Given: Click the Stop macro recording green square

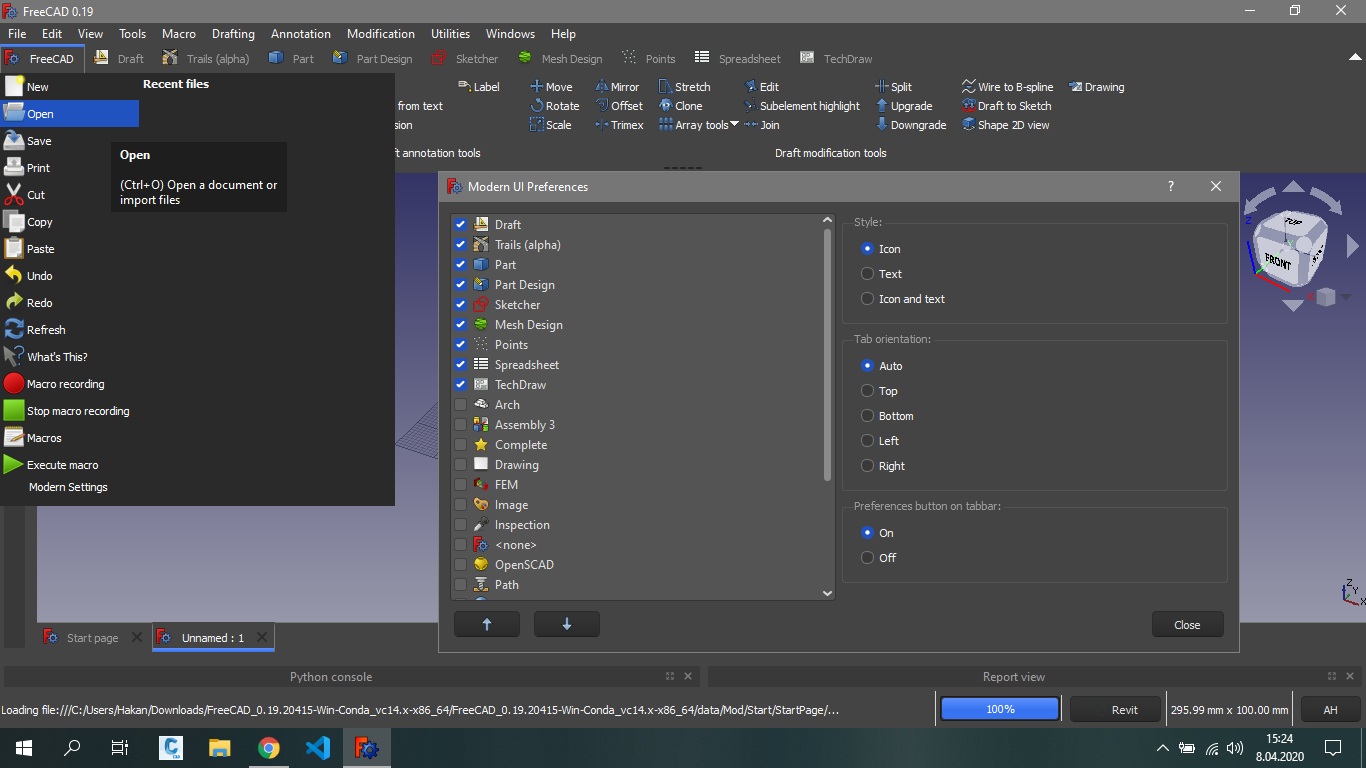Looking at the screenshot, I should coord(13,411).
